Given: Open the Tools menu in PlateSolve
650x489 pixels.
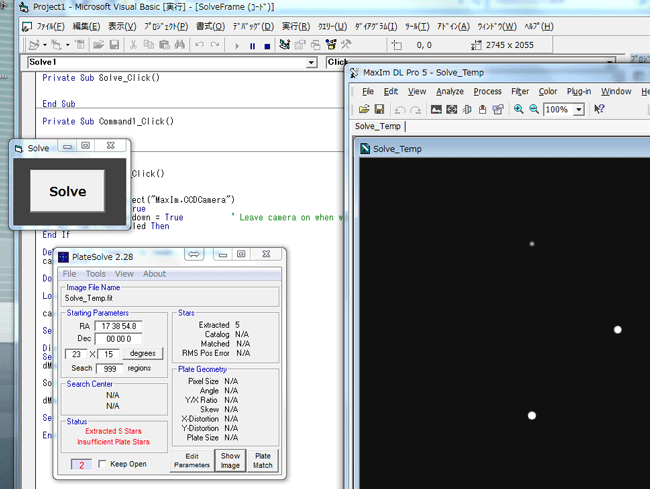Looking at the screenshot, I should 95,274.
